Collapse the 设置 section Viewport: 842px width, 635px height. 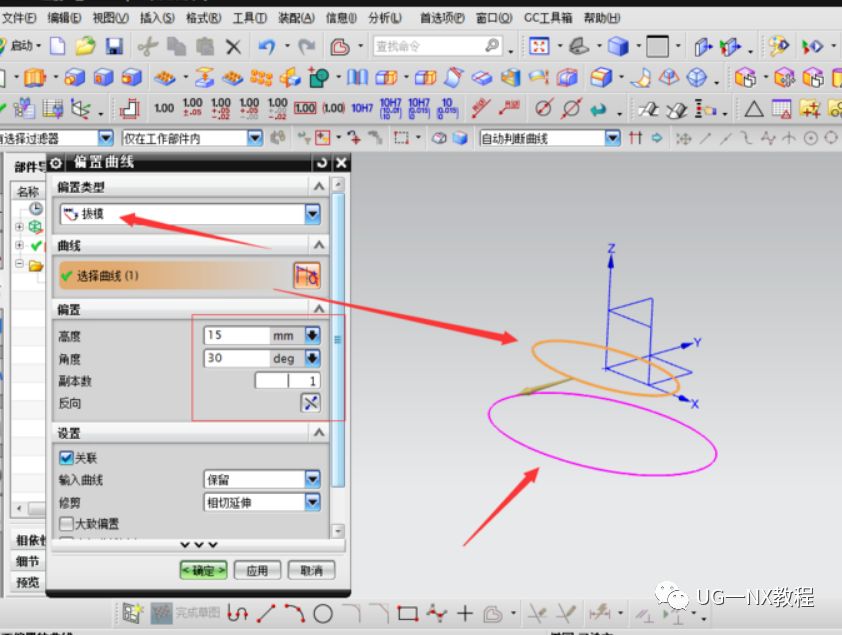coord(319,433)
